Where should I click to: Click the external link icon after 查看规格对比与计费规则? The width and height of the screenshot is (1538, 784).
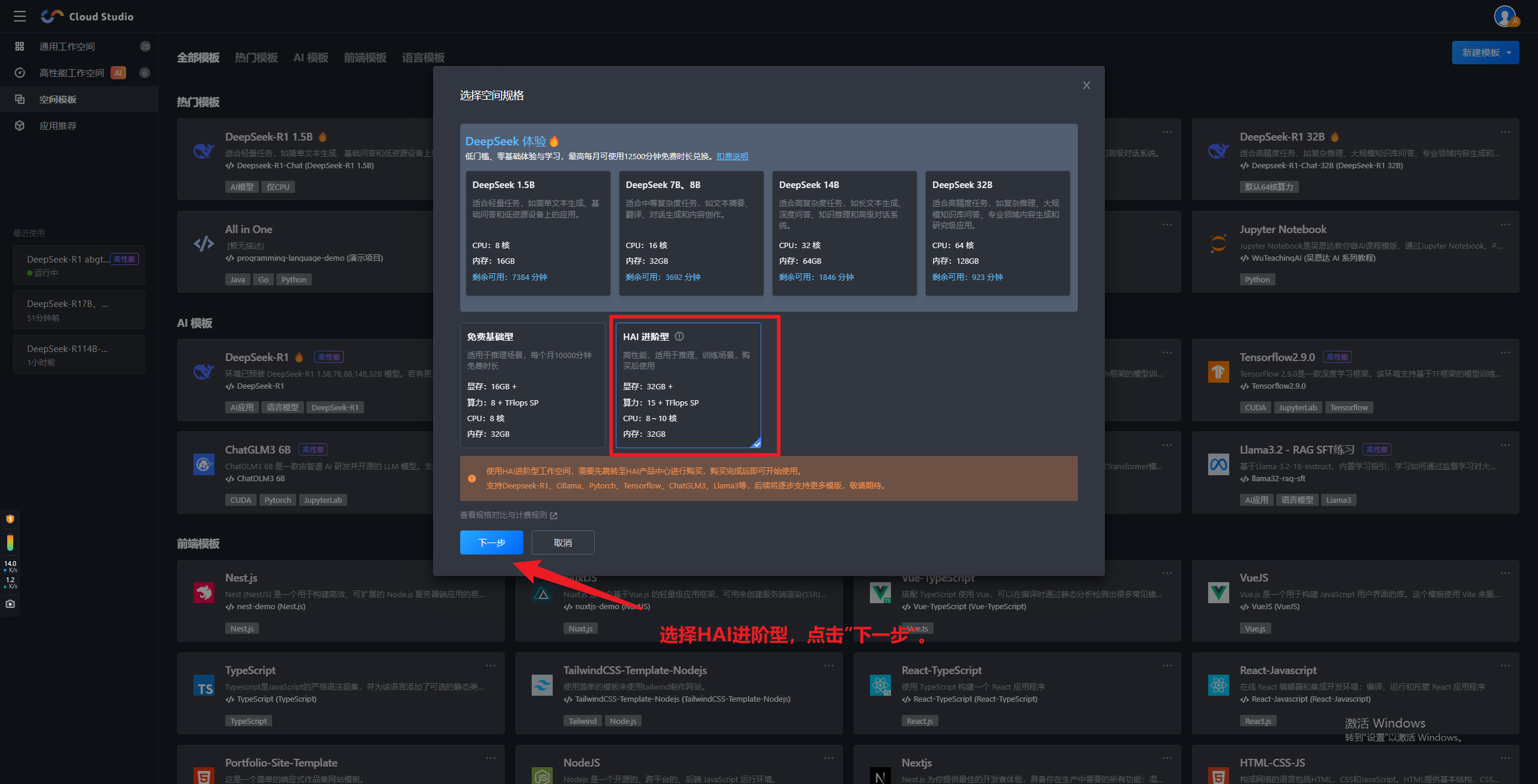(554, 515)
